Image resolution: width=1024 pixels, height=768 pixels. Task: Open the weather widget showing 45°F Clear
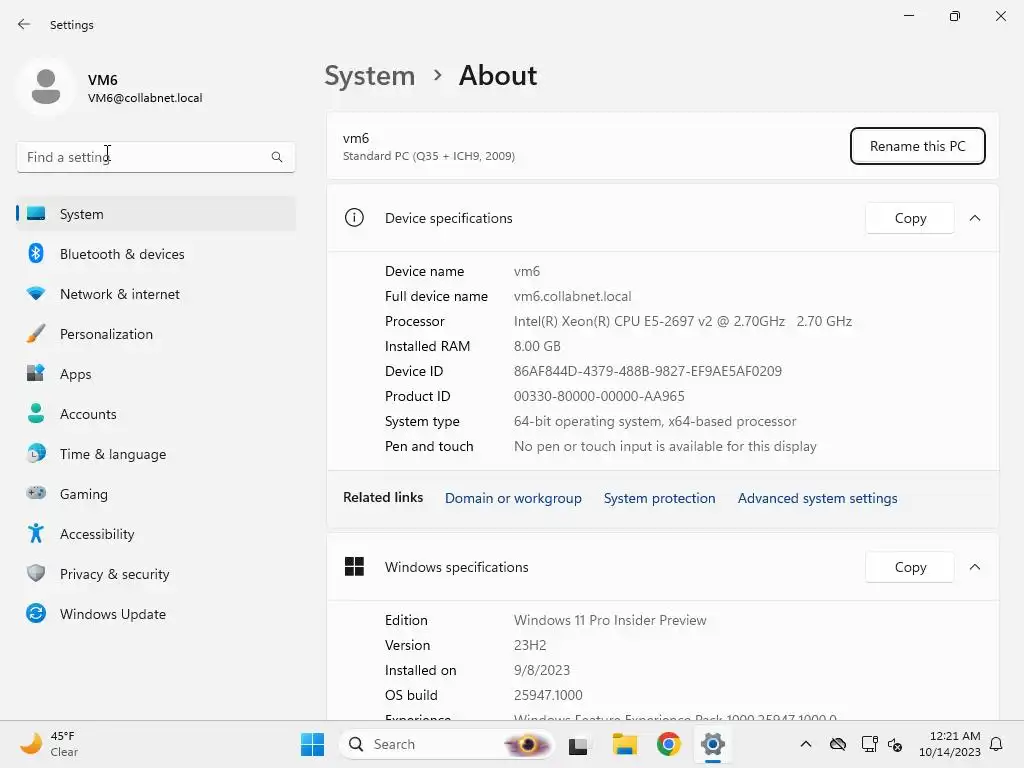click(x=49, y=744)
